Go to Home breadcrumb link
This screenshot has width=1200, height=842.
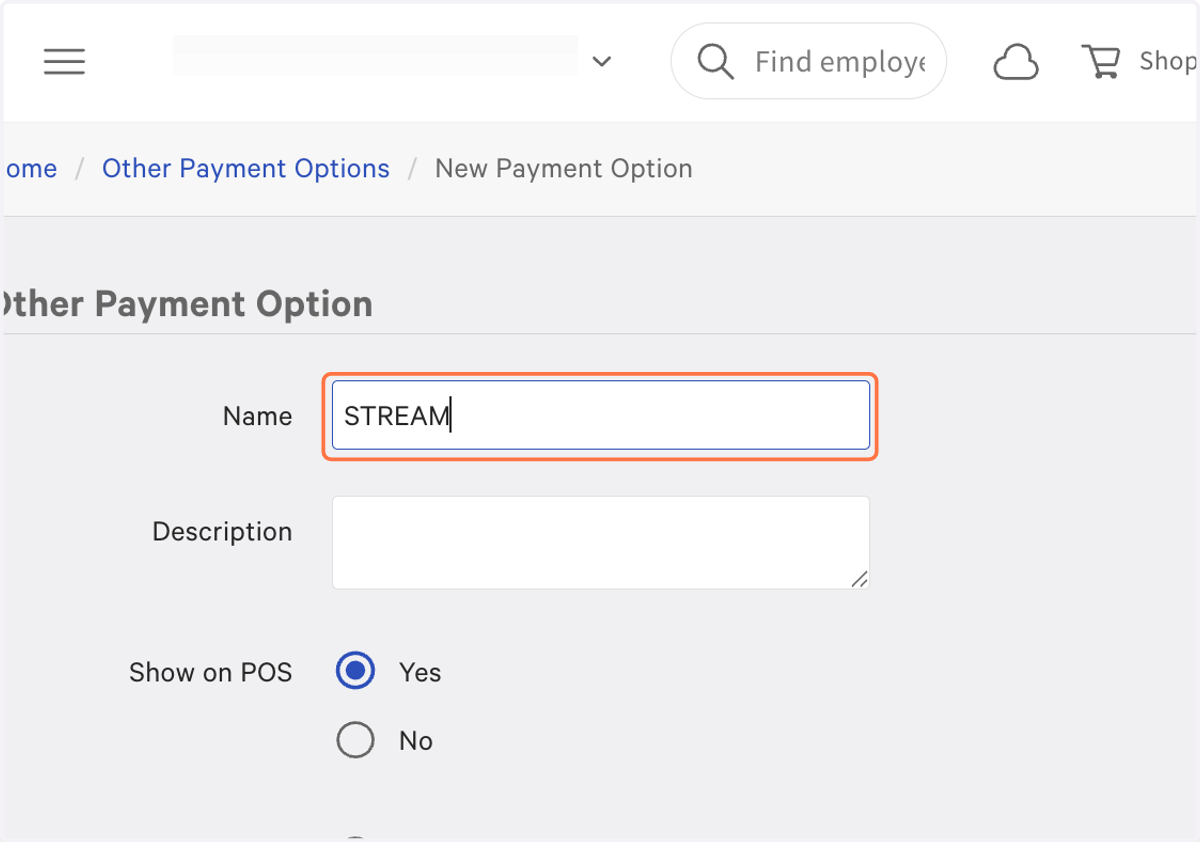(29, 168)
